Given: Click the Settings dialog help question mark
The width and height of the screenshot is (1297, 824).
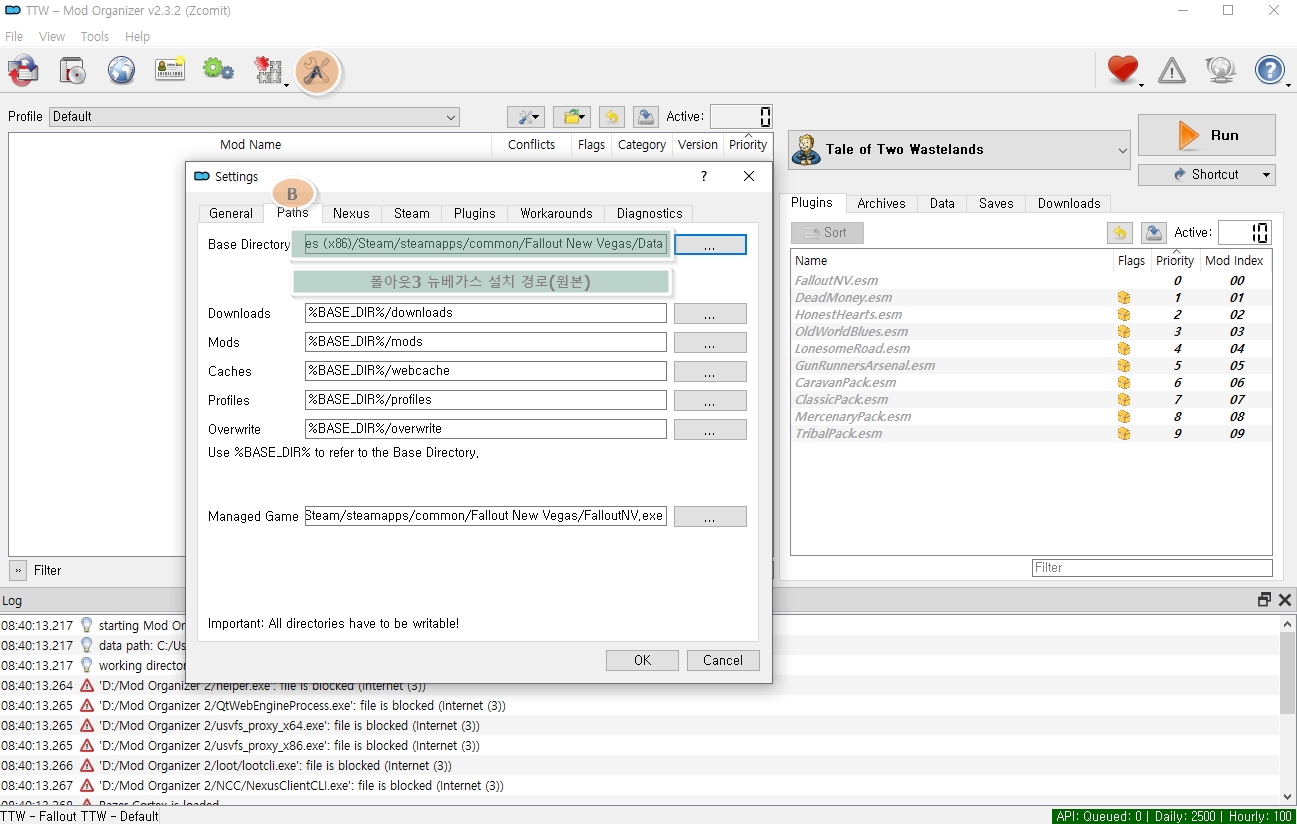Looking at the screenshot, I should point(704,176).
